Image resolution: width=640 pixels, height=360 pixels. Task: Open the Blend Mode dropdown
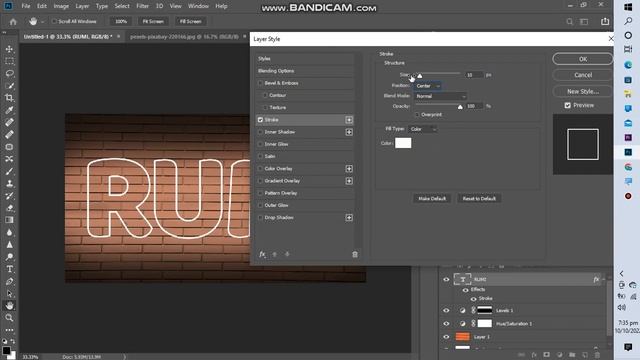coord(440,96)
